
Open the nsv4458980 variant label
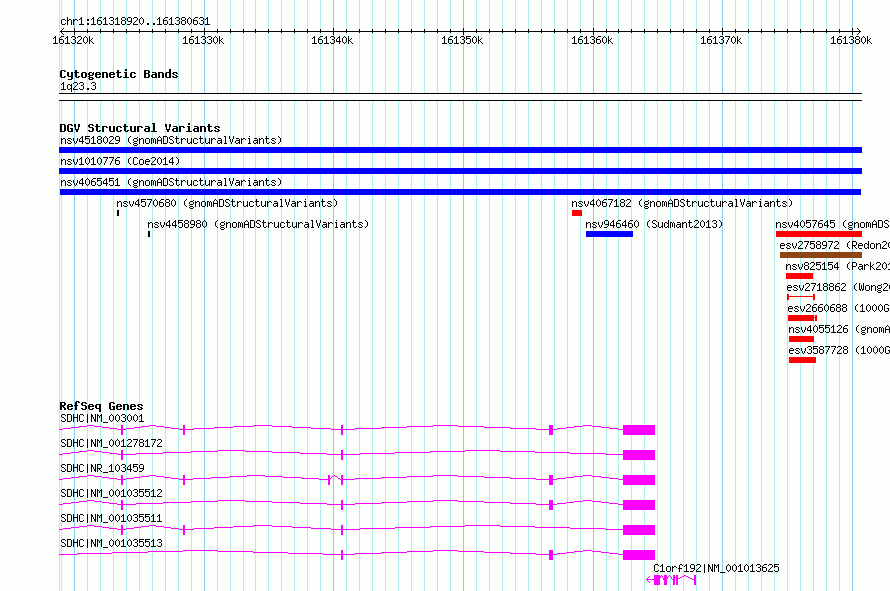tap(258, 224)
